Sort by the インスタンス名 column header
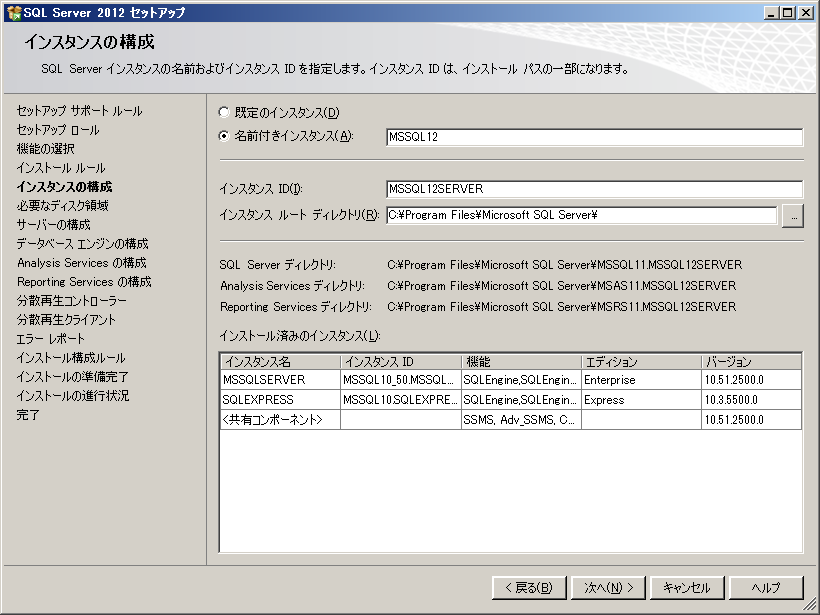820x615 pixels. tap(280, 362)
